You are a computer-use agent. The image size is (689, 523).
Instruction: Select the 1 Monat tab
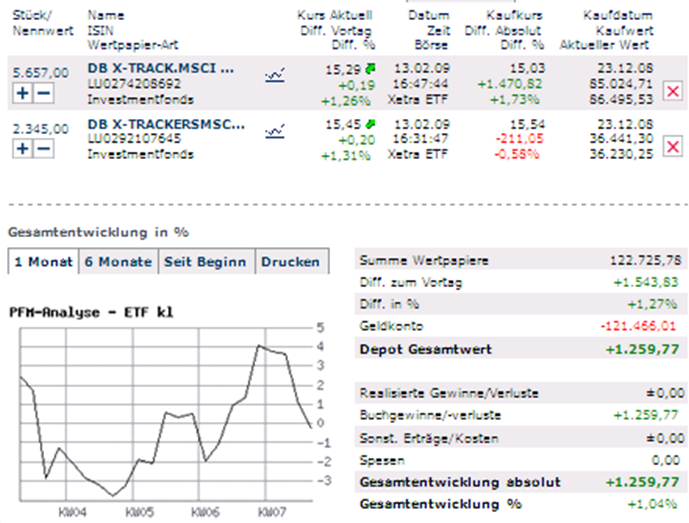click(41, 262)
